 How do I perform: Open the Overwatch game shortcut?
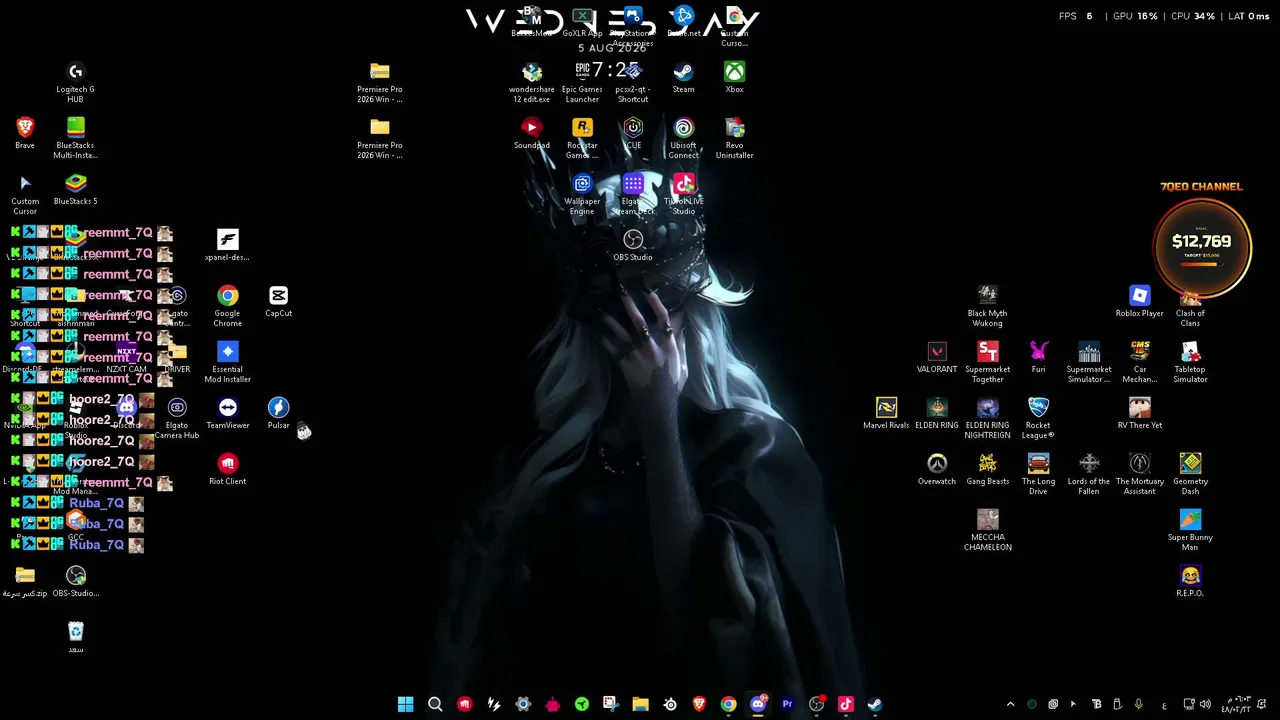point(937,464)
